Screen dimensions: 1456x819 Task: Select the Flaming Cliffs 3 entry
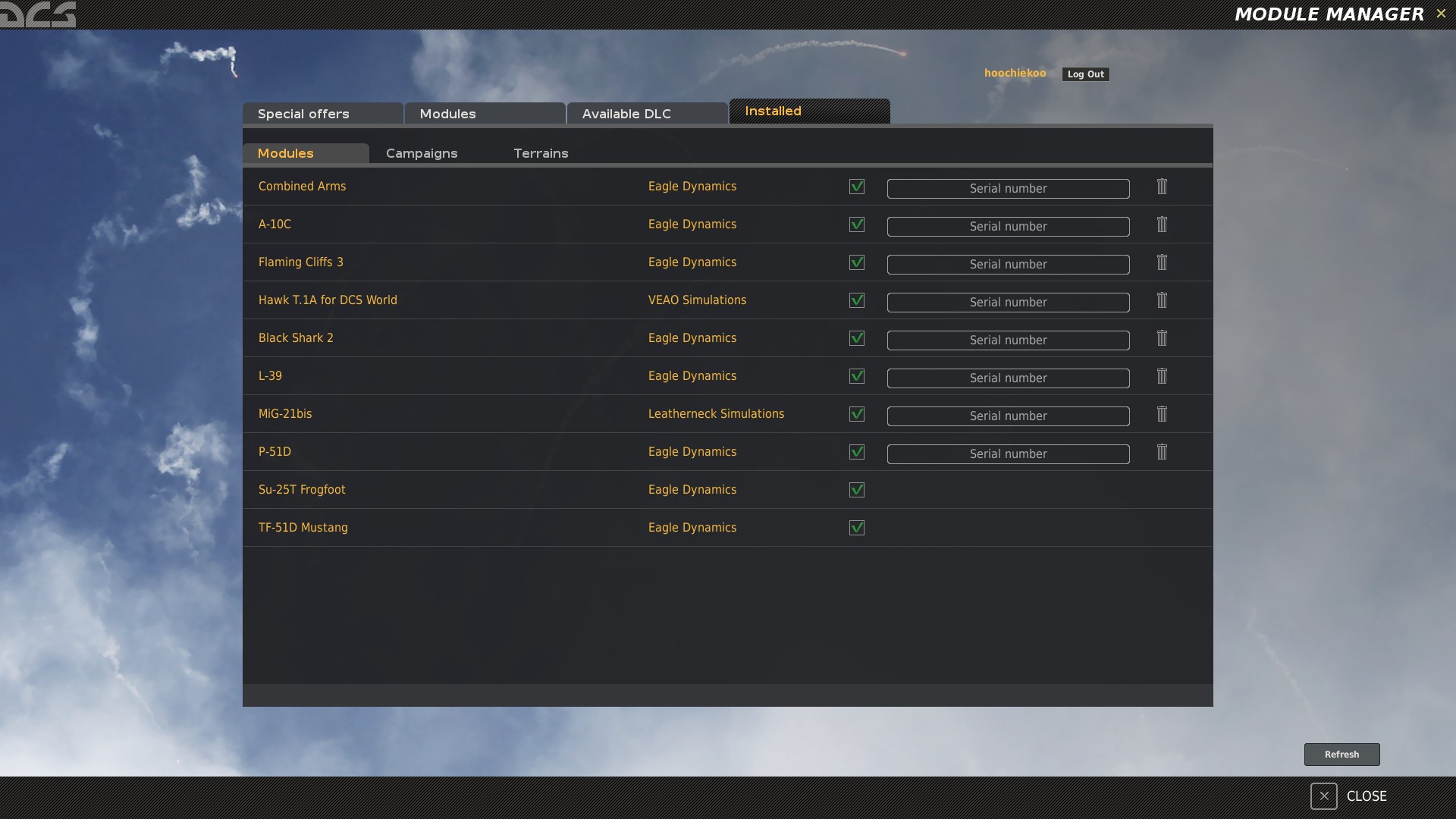[x=300, y=262]
